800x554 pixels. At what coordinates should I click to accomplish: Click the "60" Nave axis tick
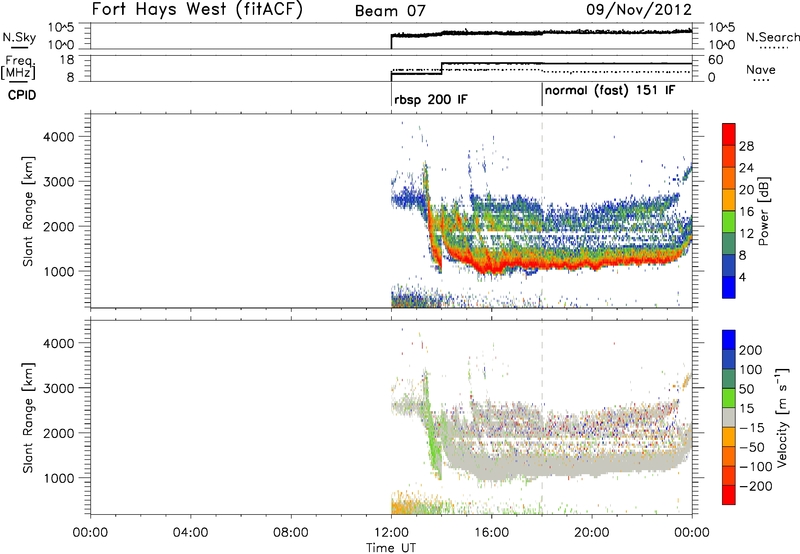715,60
